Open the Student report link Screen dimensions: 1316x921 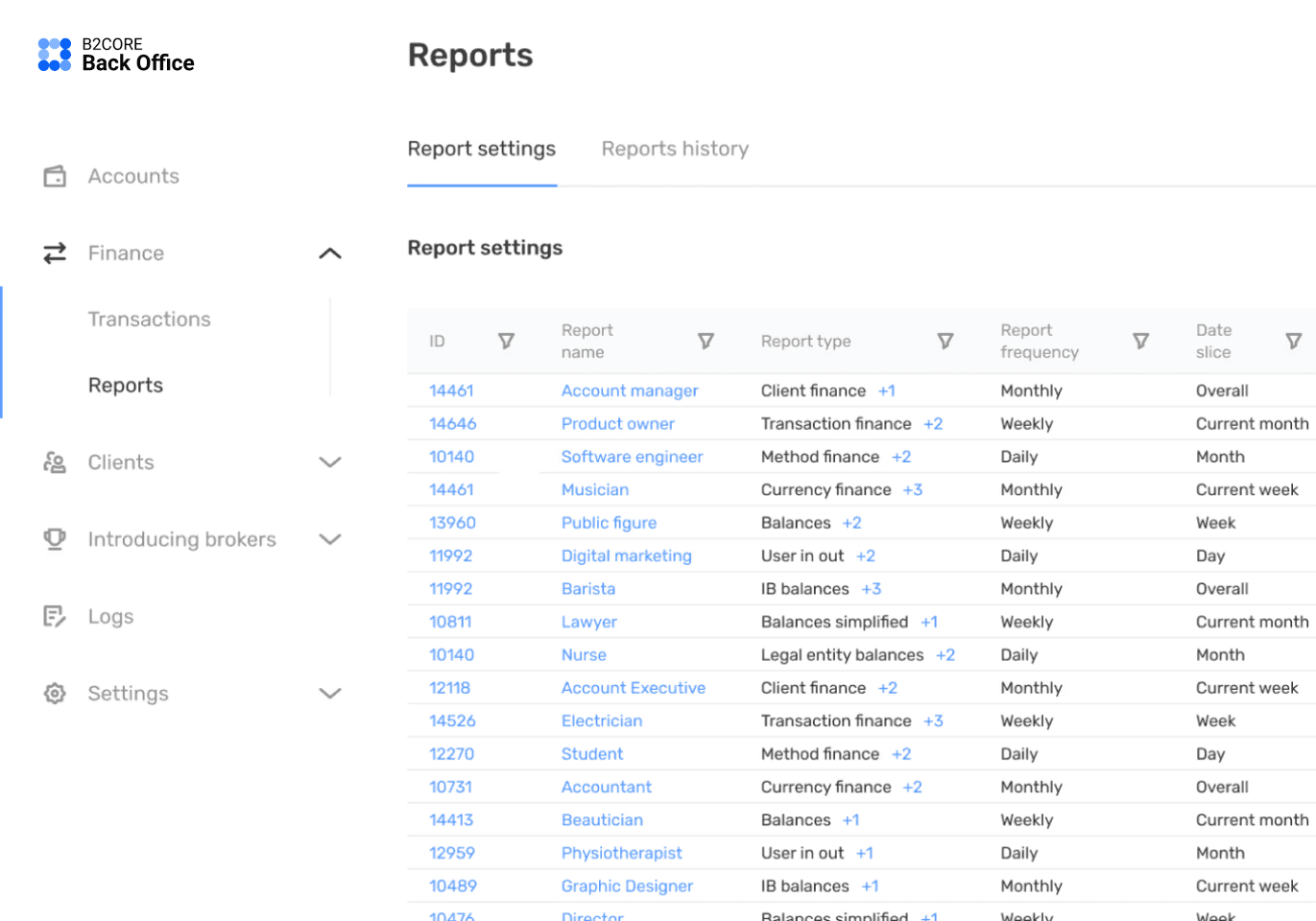[592, 754]
